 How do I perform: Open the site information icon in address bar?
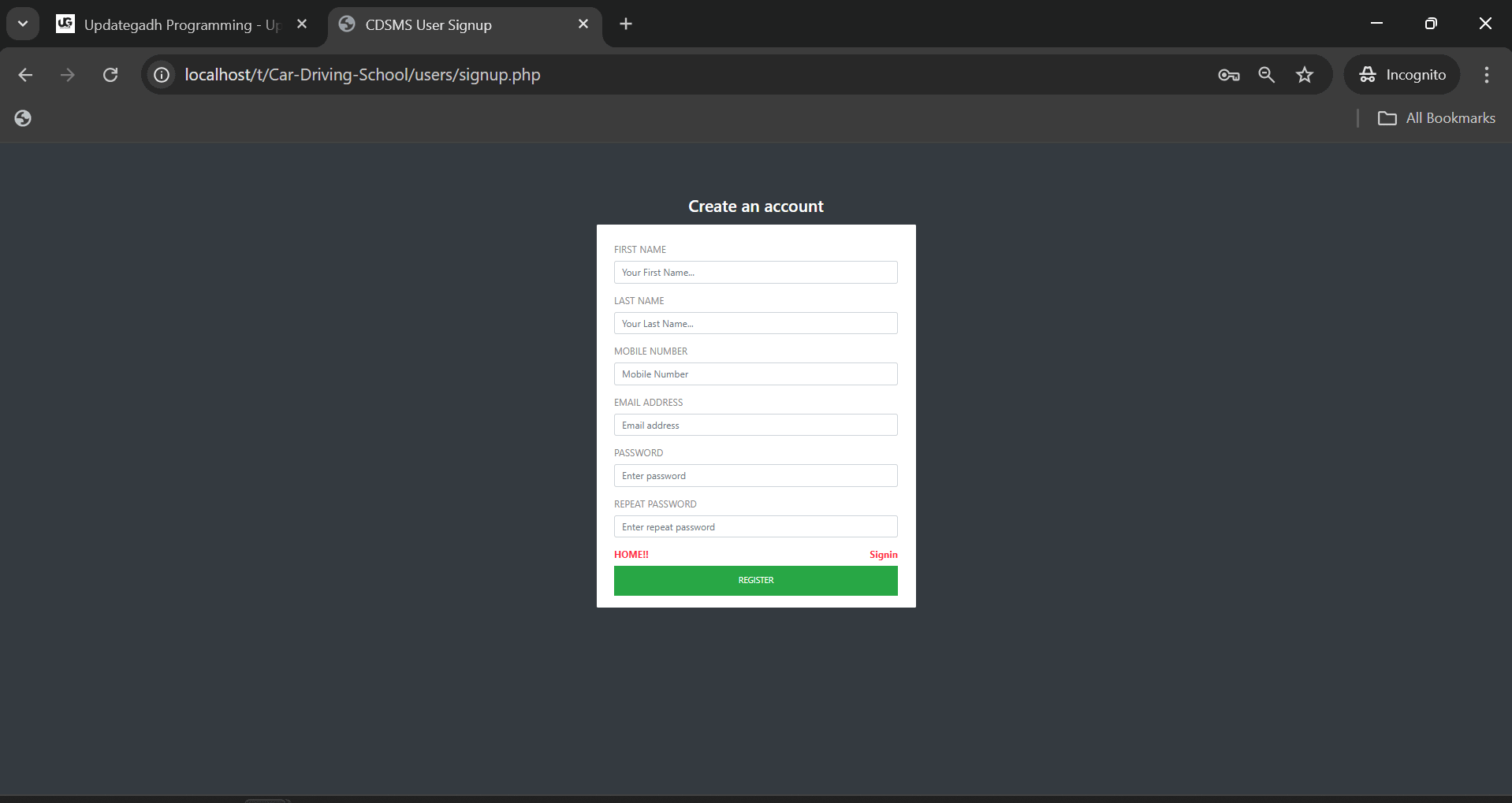(161, 75)
